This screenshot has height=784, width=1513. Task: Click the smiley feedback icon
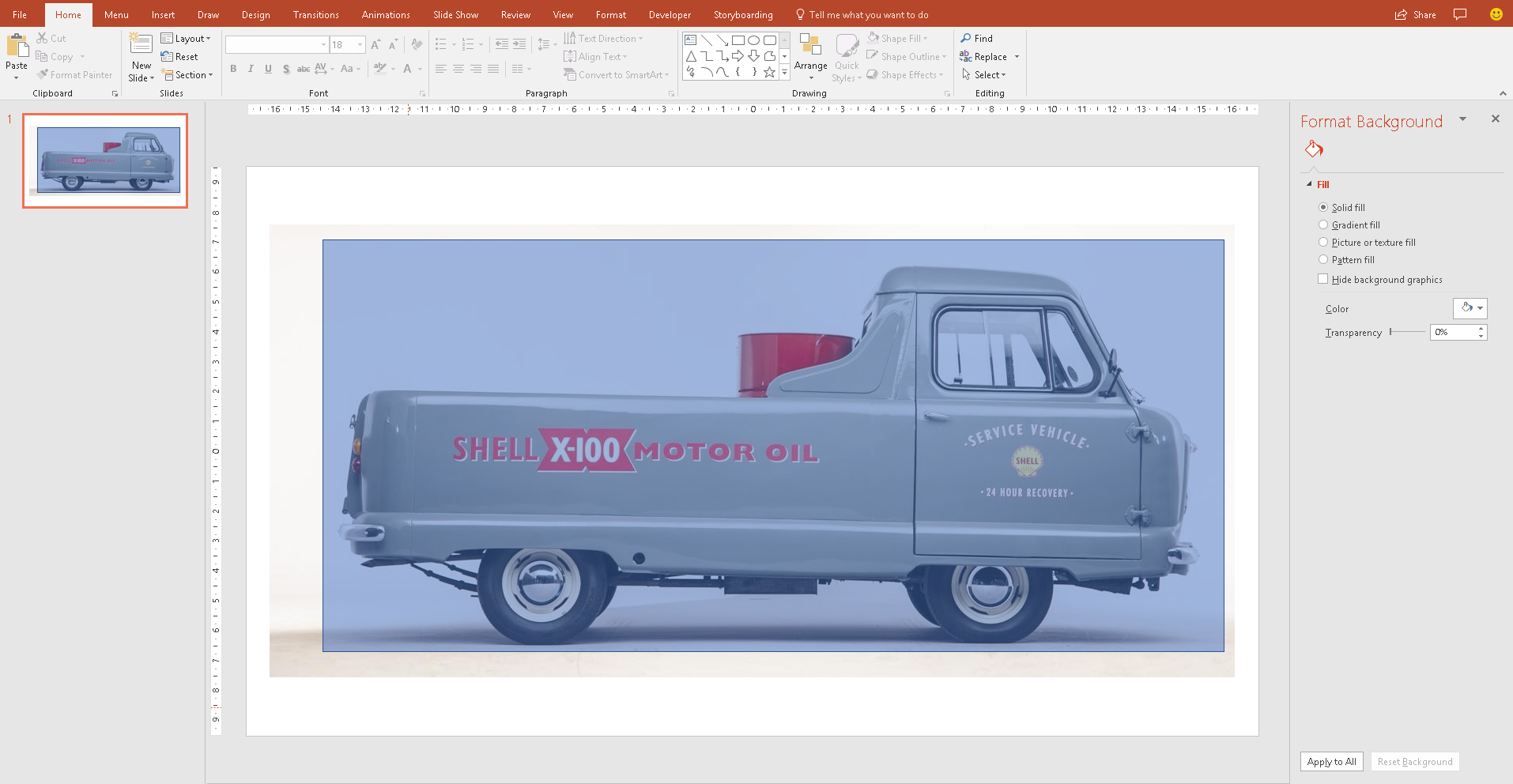pyautogui.click(x=1496, y=14)
